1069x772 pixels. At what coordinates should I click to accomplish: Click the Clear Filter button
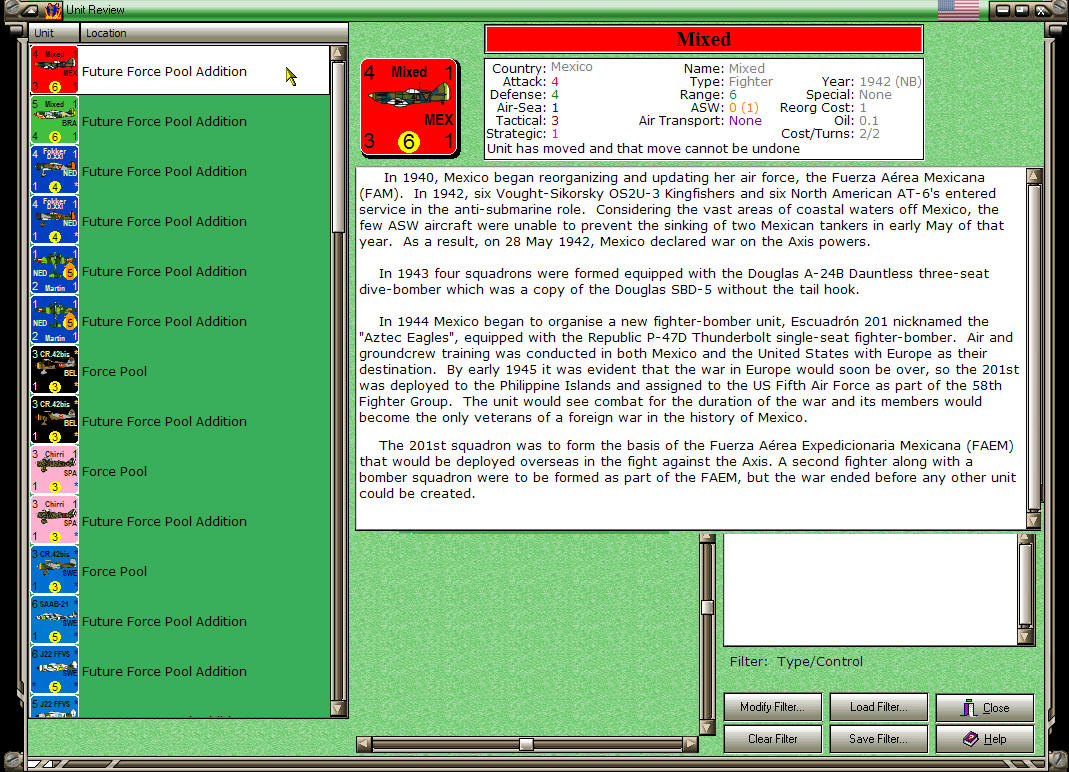772,739
